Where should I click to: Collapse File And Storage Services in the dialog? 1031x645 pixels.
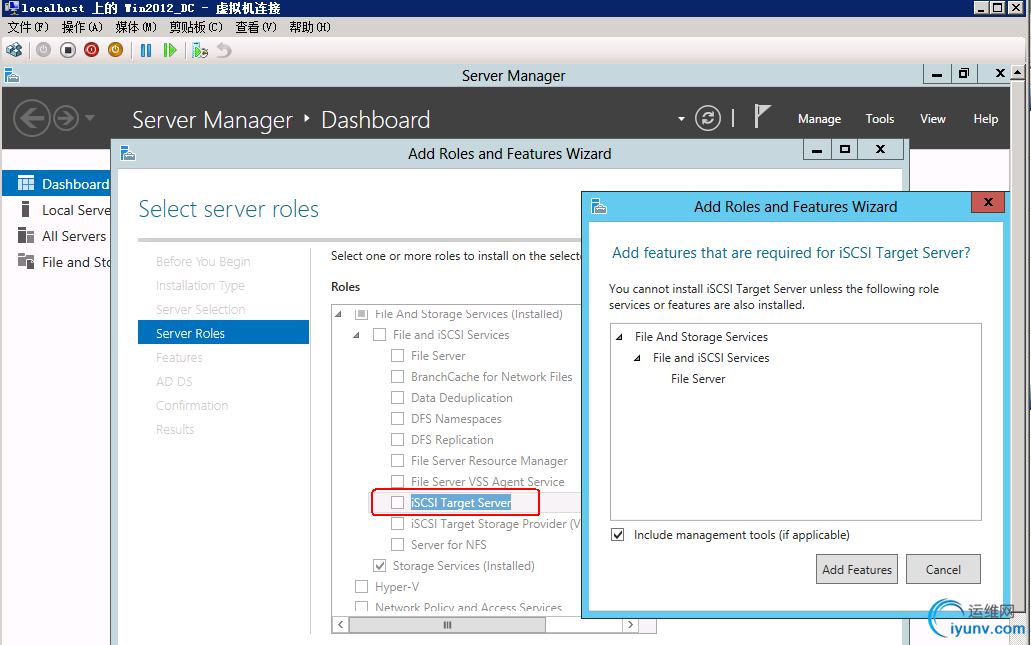click(x=619, y=337)
